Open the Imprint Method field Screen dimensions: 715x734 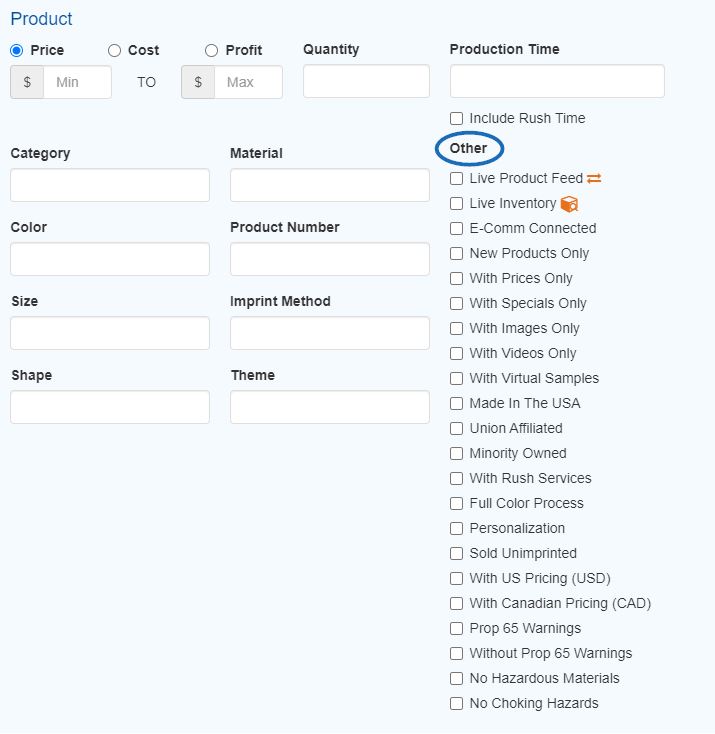pos(330,333)
